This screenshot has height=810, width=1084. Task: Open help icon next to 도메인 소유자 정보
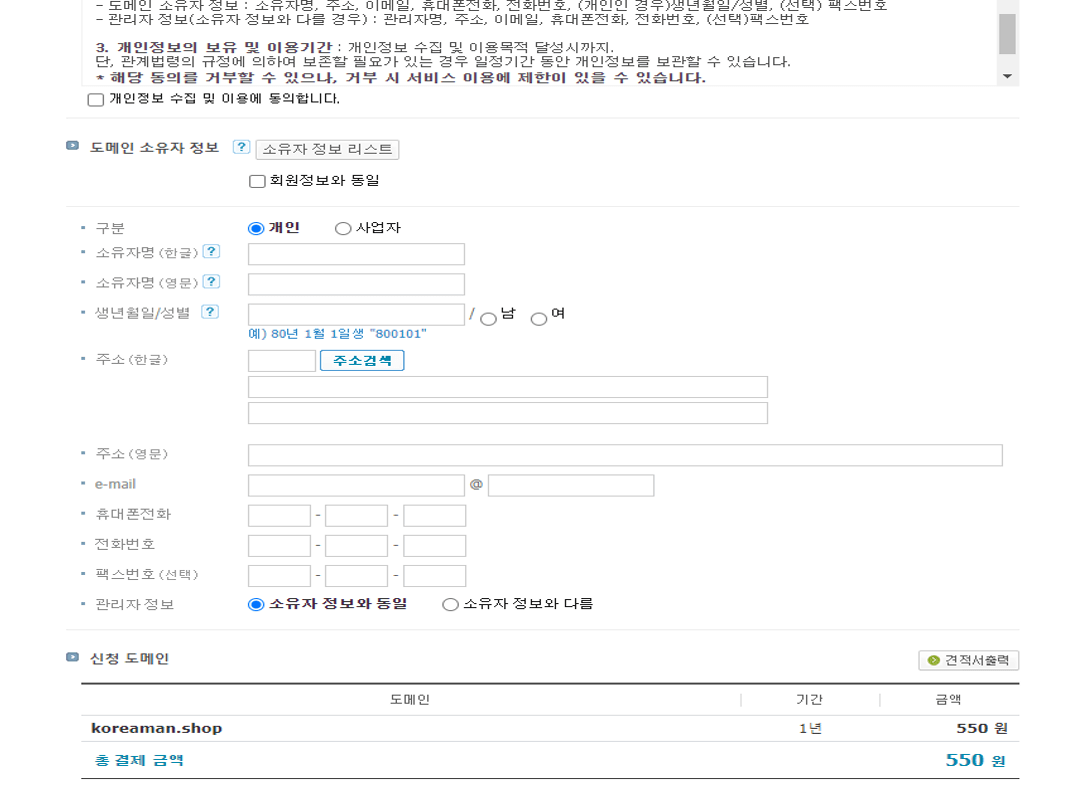pos(241,147)
